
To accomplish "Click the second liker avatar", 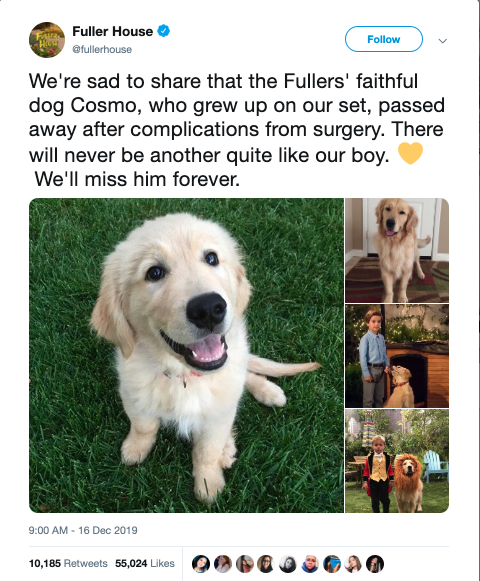I will [222, 564].
